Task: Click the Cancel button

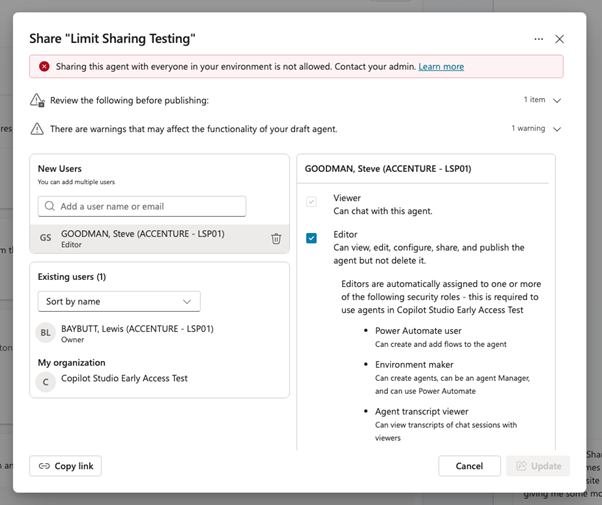Action: click(469, 466)
